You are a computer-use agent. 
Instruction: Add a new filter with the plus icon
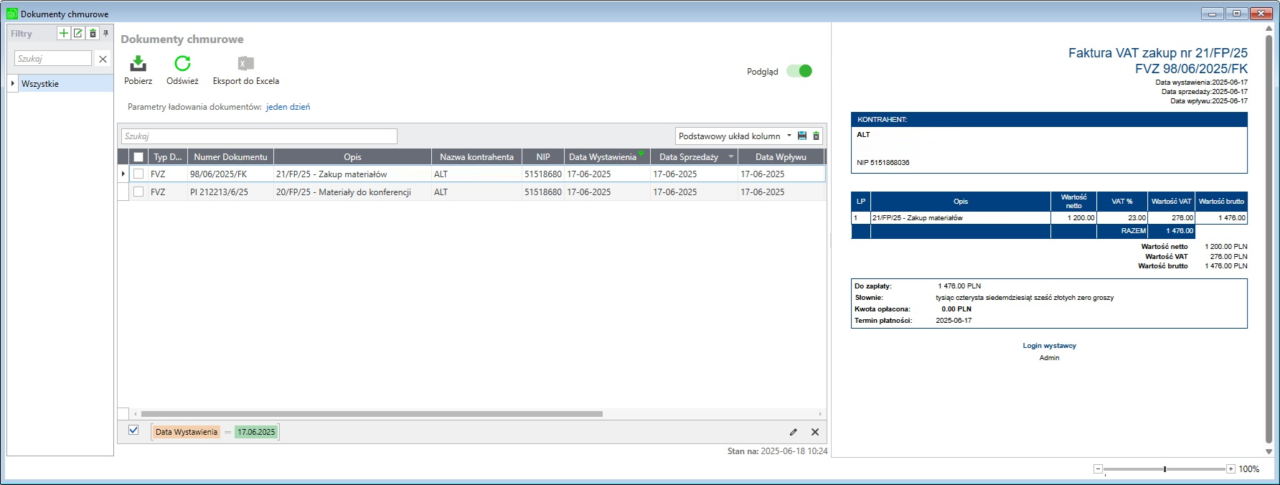[64, 33]
